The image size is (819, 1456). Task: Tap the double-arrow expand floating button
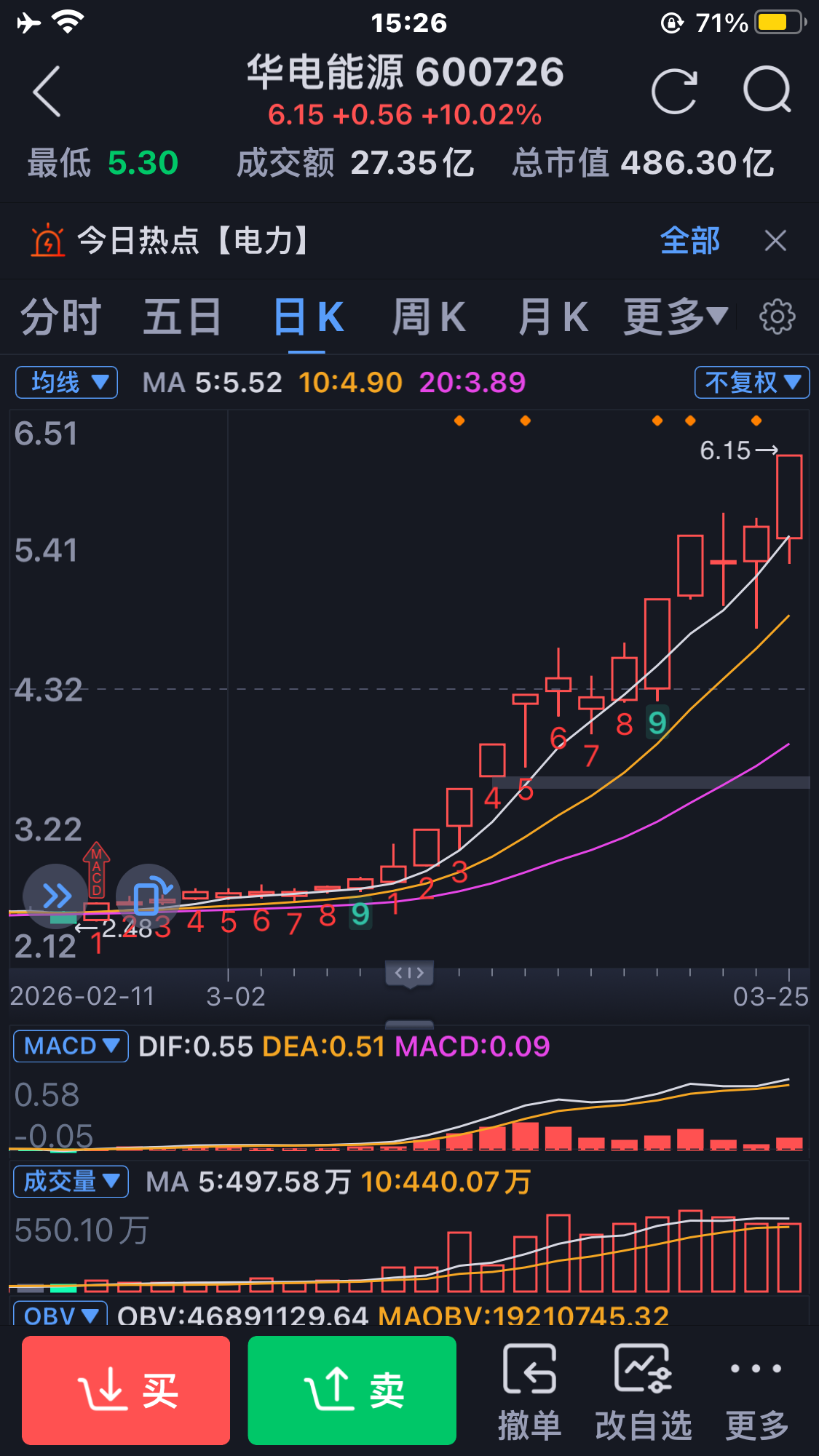[x=55, y=896]
